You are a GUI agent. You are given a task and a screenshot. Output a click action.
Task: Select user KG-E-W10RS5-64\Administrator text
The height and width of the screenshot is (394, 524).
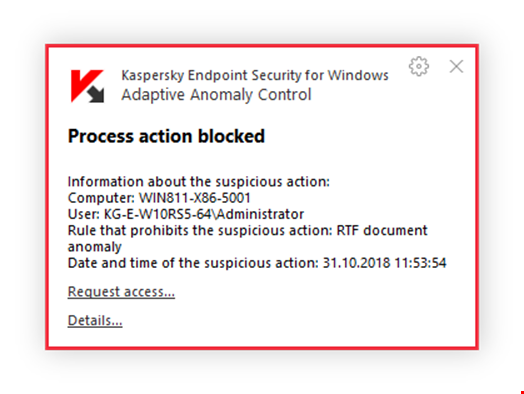[x=204, y=214]
